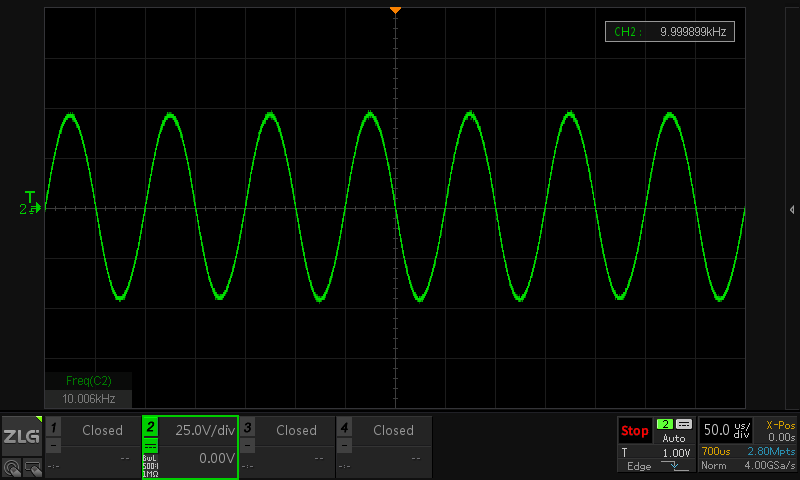The height and width of the screenshot is (480, 800).
Task: Toggle channel 4 on via its number
Action: coord(344,428)
